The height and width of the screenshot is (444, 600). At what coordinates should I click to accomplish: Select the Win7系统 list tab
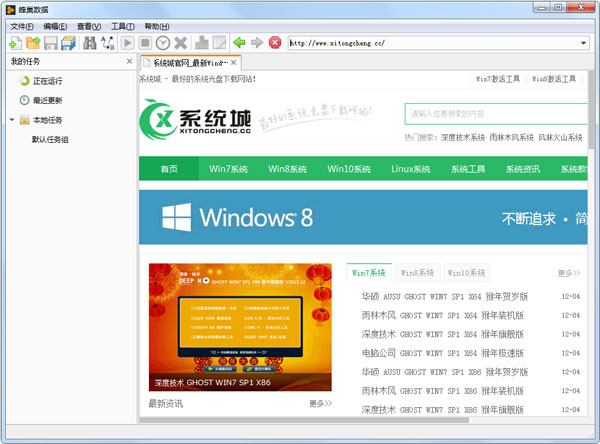[x=369, y=273]
